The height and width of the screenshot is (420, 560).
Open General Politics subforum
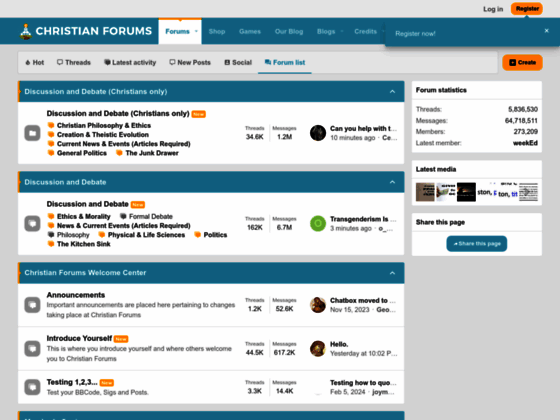click(x=82, y=153)
